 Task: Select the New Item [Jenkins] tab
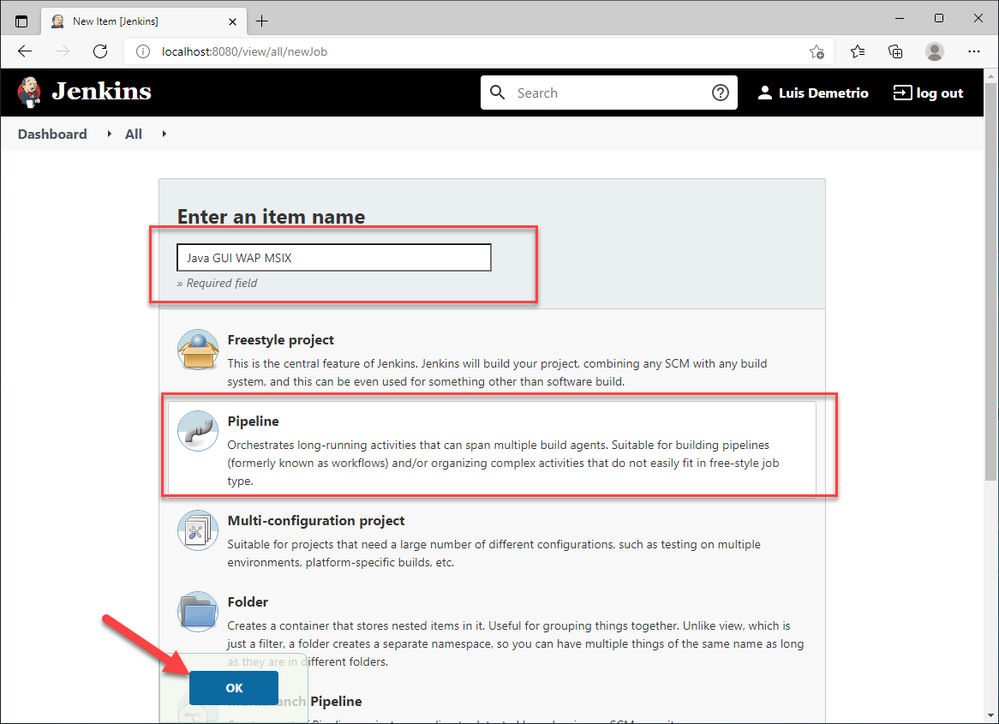click(145, 21)
